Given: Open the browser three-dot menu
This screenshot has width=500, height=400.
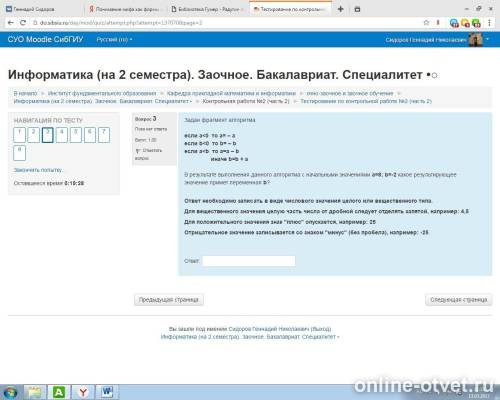Looking at the screenshot, I should point(489,23).
